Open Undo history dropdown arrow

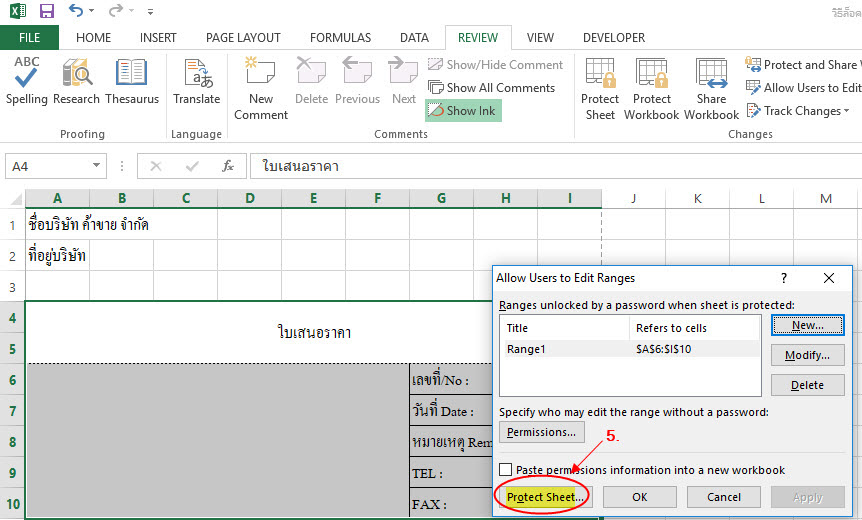[91, 10]
